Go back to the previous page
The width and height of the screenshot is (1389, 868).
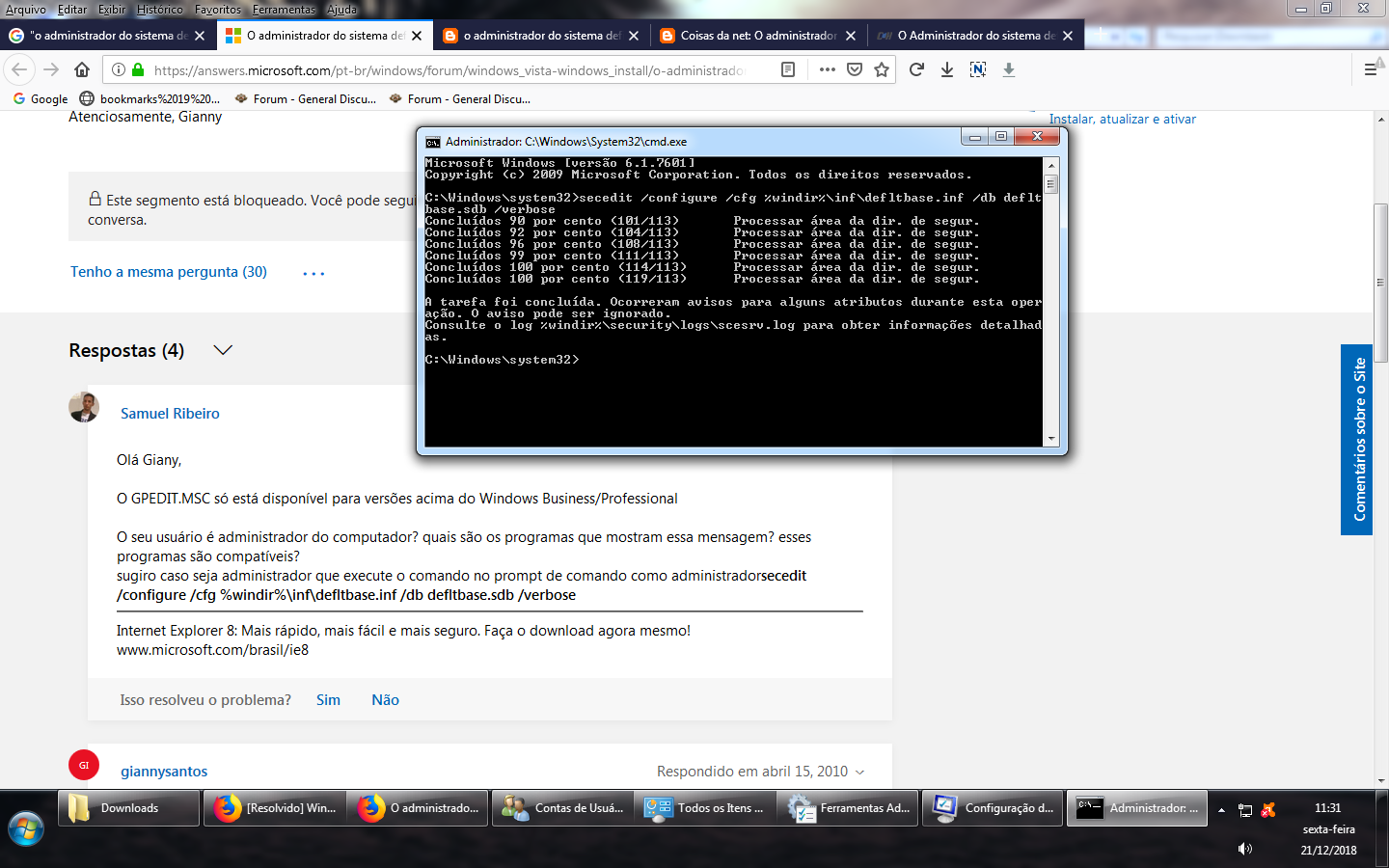20,69
